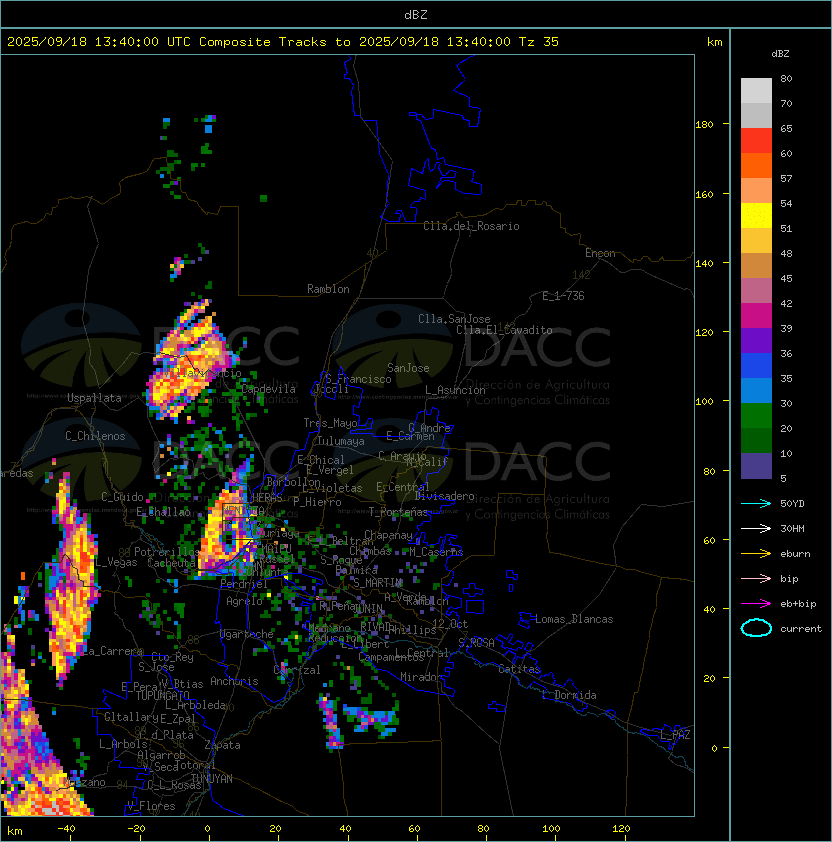Click the 'Encon' map label
The width and height of the screenshot is (832, 842).
point(600,253)
